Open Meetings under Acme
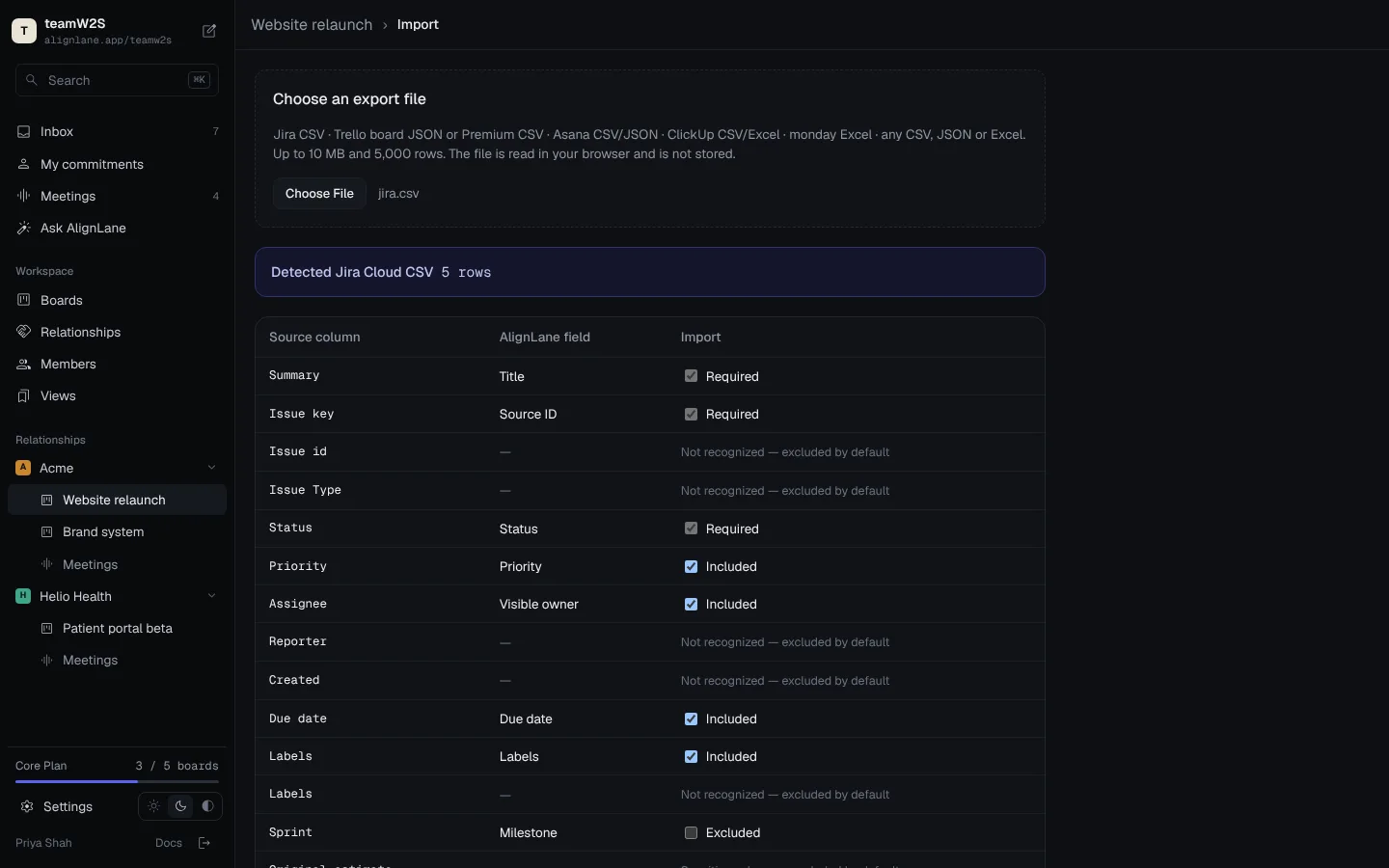Screen dimensions: 1389x868 pos(117,564)
